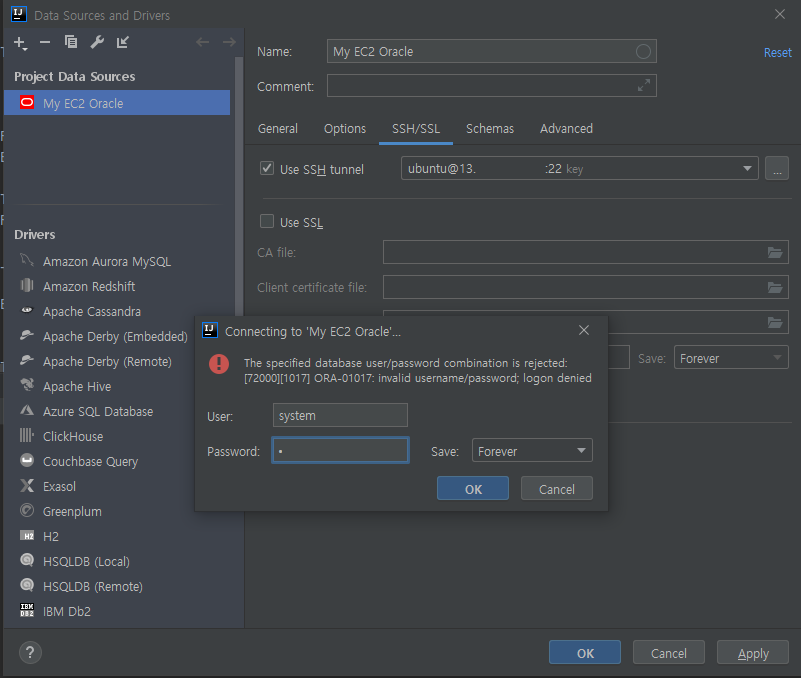
Task: Close the Connecting to dialog
Action: point(584,331)
